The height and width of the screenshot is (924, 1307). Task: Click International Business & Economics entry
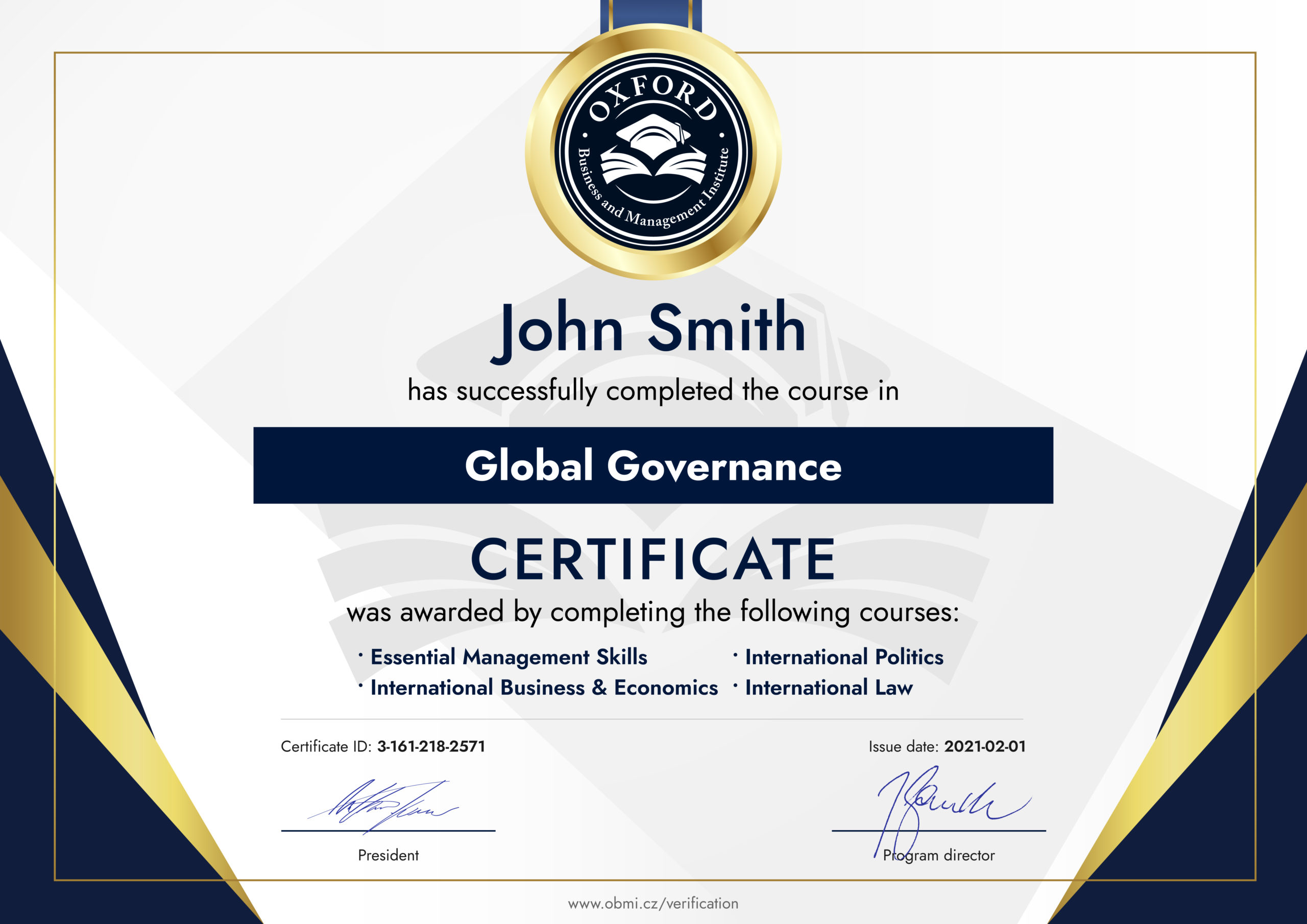544,688
